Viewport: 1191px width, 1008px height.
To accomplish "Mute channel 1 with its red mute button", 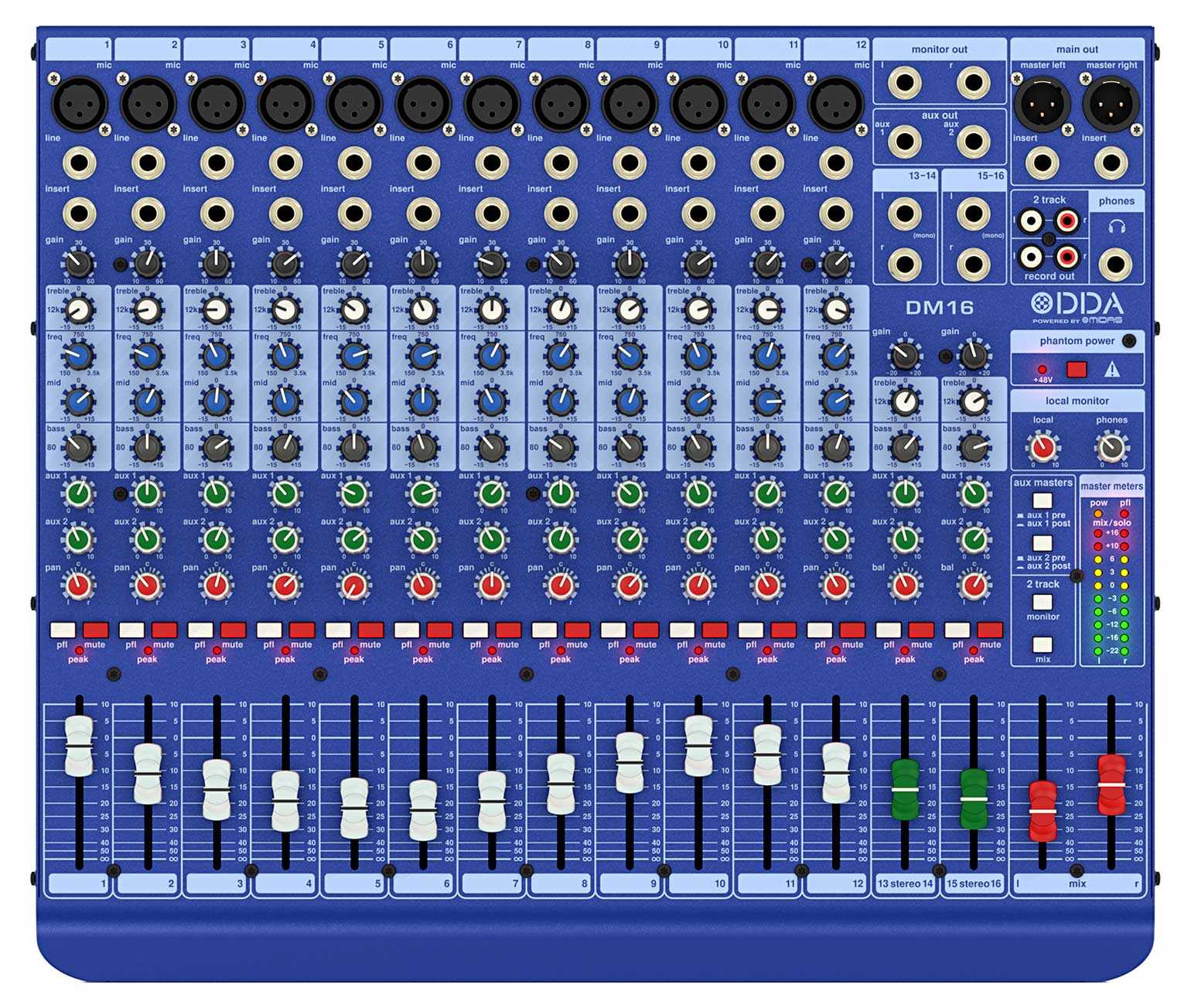I will pyautogui.click(x=96, y=630).
